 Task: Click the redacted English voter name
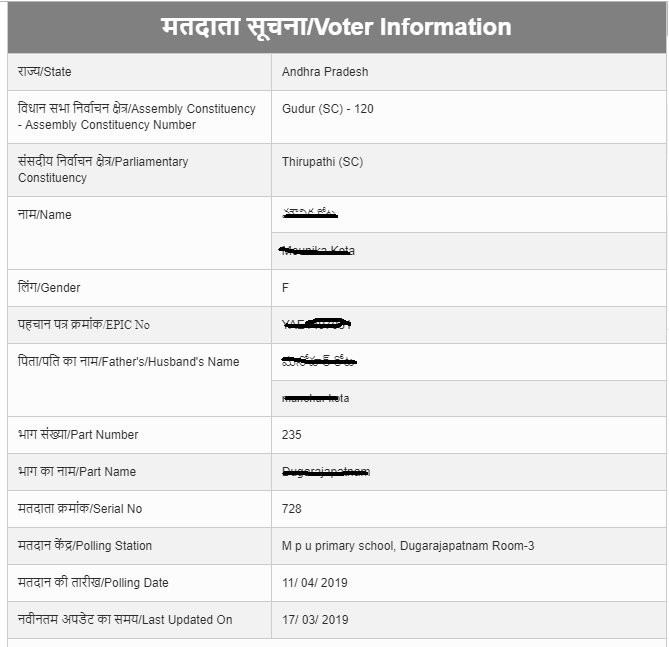[x=317, y=251]
